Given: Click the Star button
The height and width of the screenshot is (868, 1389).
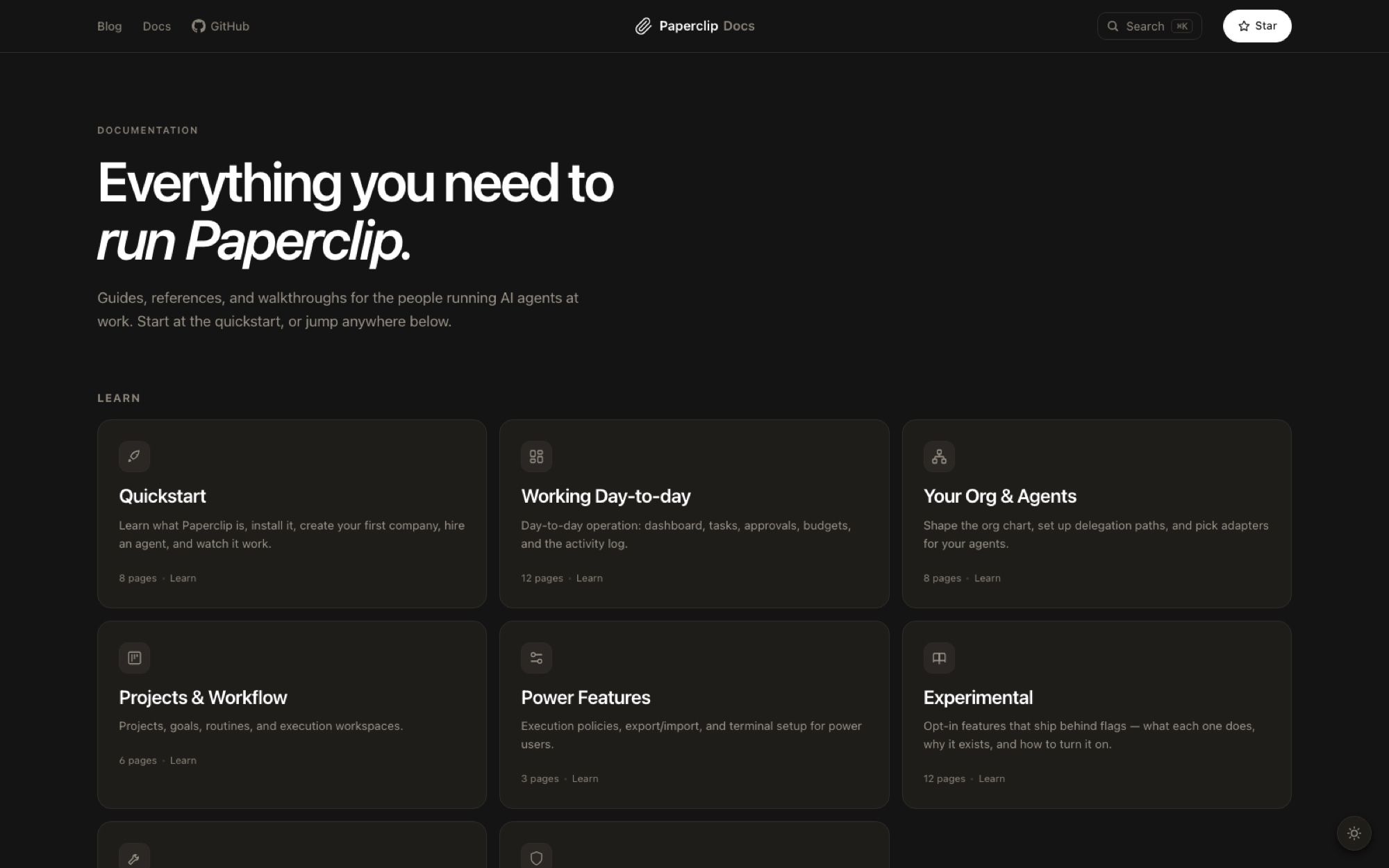Looking at the screenshot, I should pyautogui.click(x=1257, y=26).
